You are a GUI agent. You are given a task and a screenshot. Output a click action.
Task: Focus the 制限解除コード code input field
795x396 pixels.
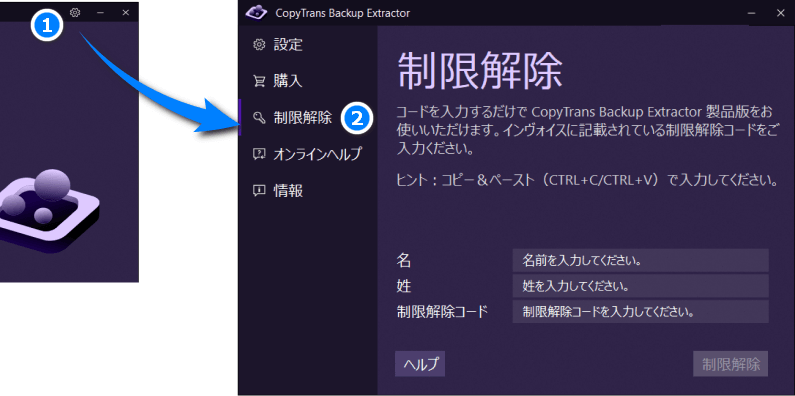[640, 311]
